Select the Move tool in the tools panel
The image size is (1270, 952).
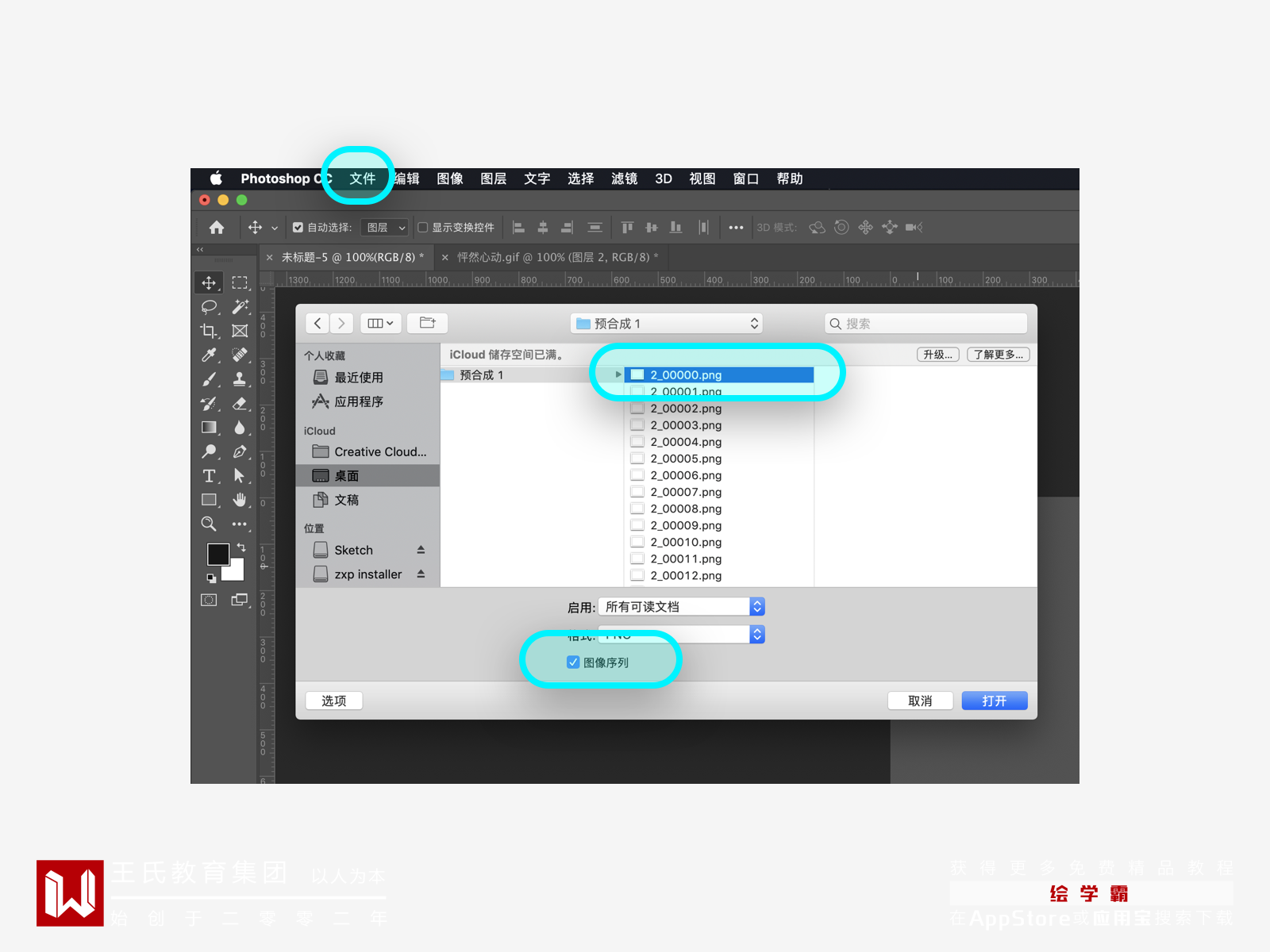coord(209,282)
